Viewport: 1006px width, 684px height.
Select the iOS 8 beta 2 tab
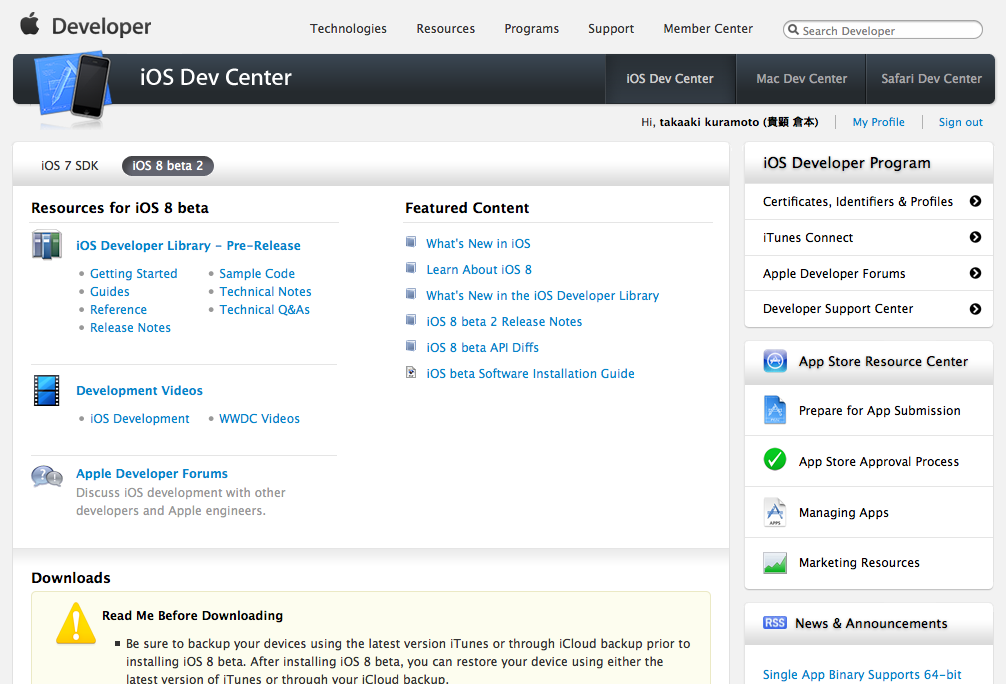[x=167, y=166]
